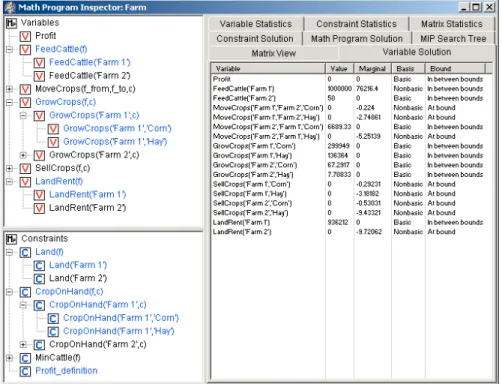The width and height of the screenshot is (502, 384).
Task: Click the V icon for LandRent('Farm 1')
Action: (x=39, y=195)
